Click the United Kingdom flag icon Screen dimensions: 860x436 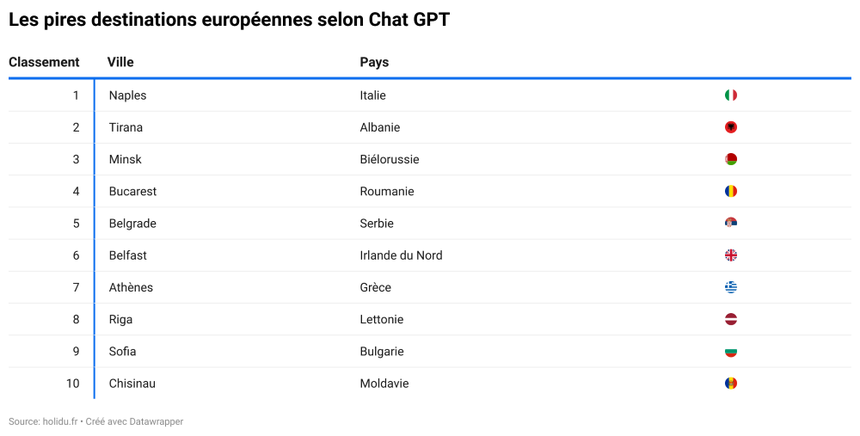tap(731, 255)
